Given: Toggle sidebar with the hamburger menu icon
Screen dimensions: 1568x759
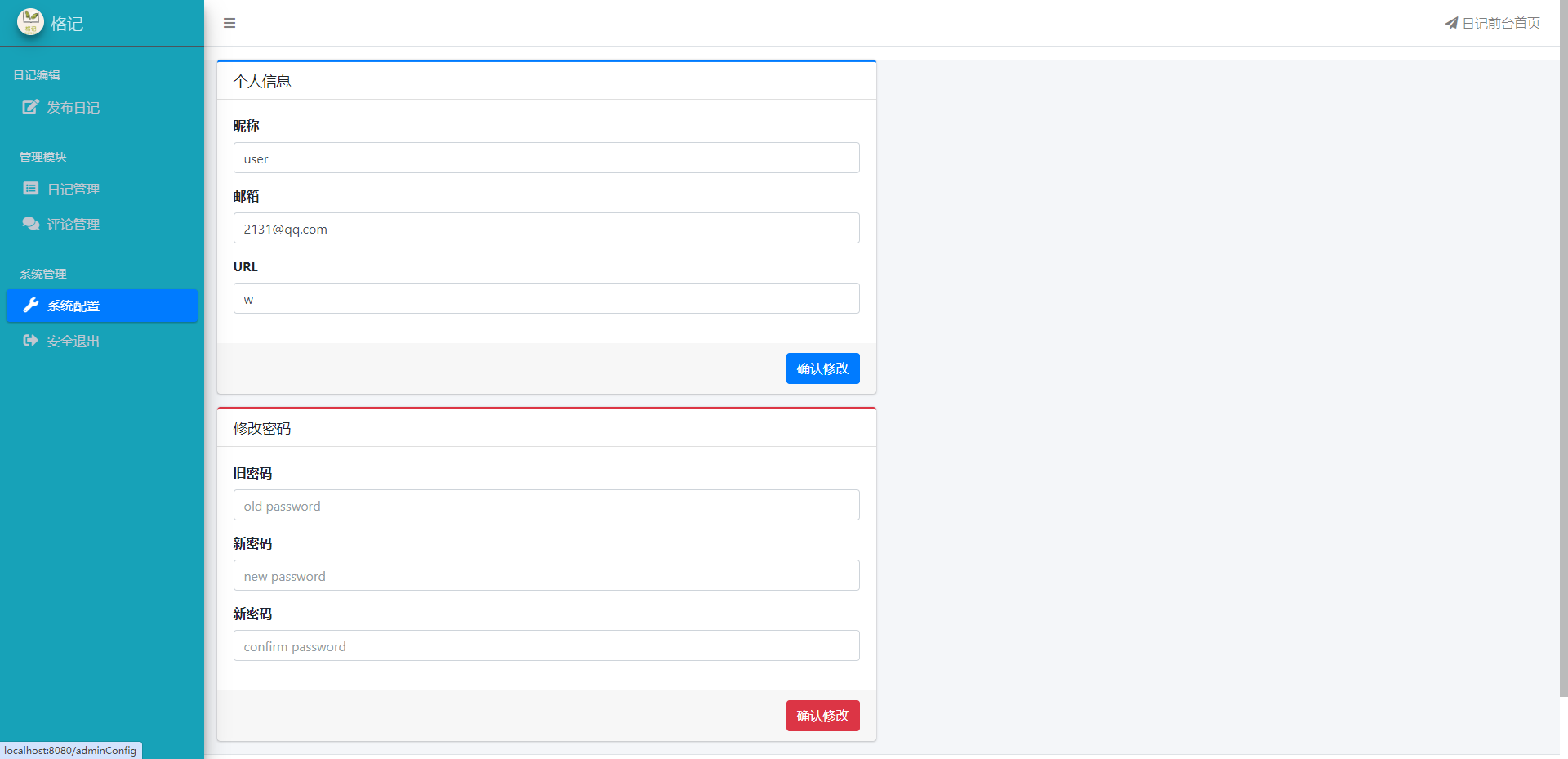Looking at the screenshot, I should 229,23.
